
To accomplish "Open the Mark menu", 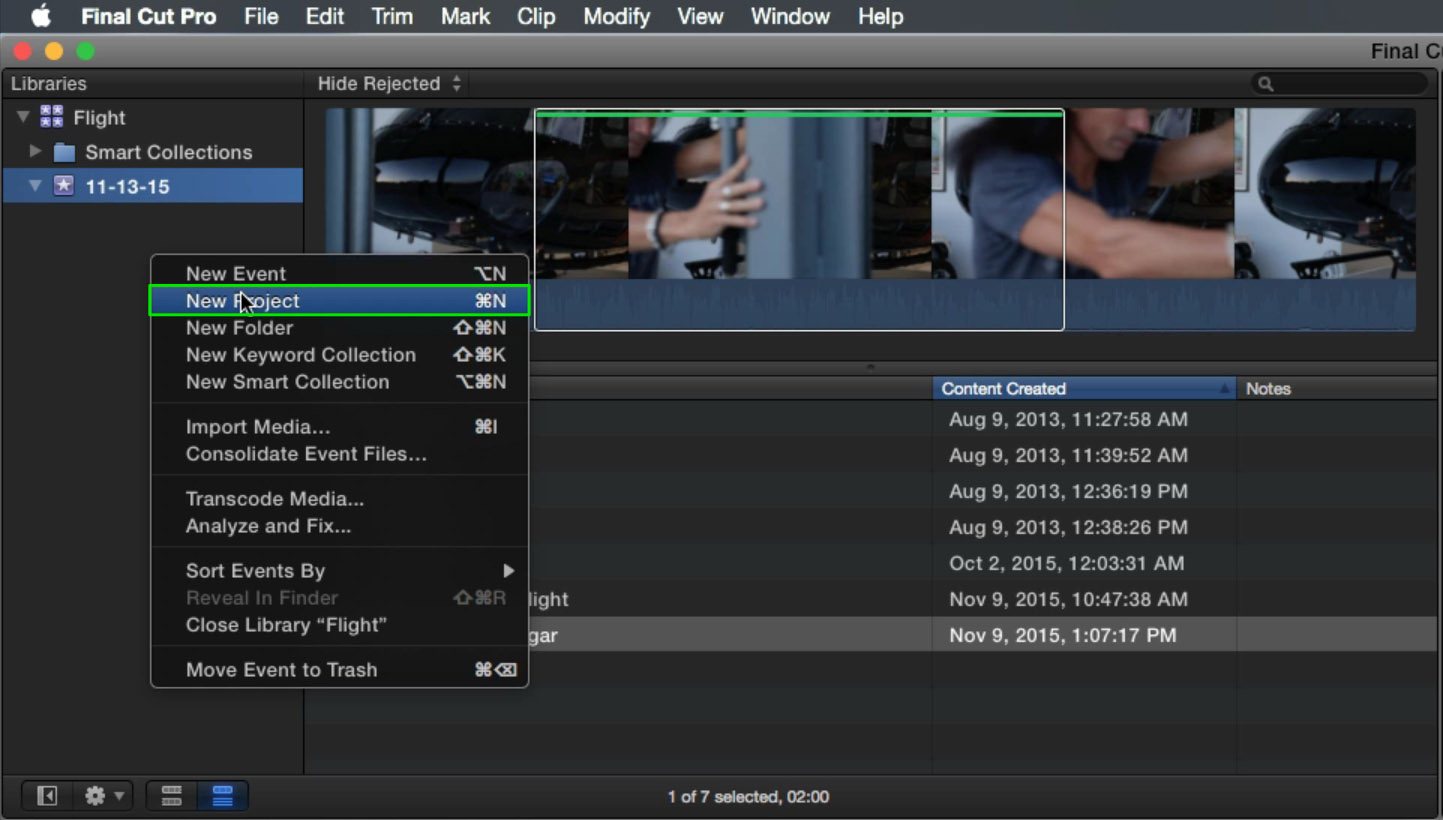I will click(x=465, y=16).
